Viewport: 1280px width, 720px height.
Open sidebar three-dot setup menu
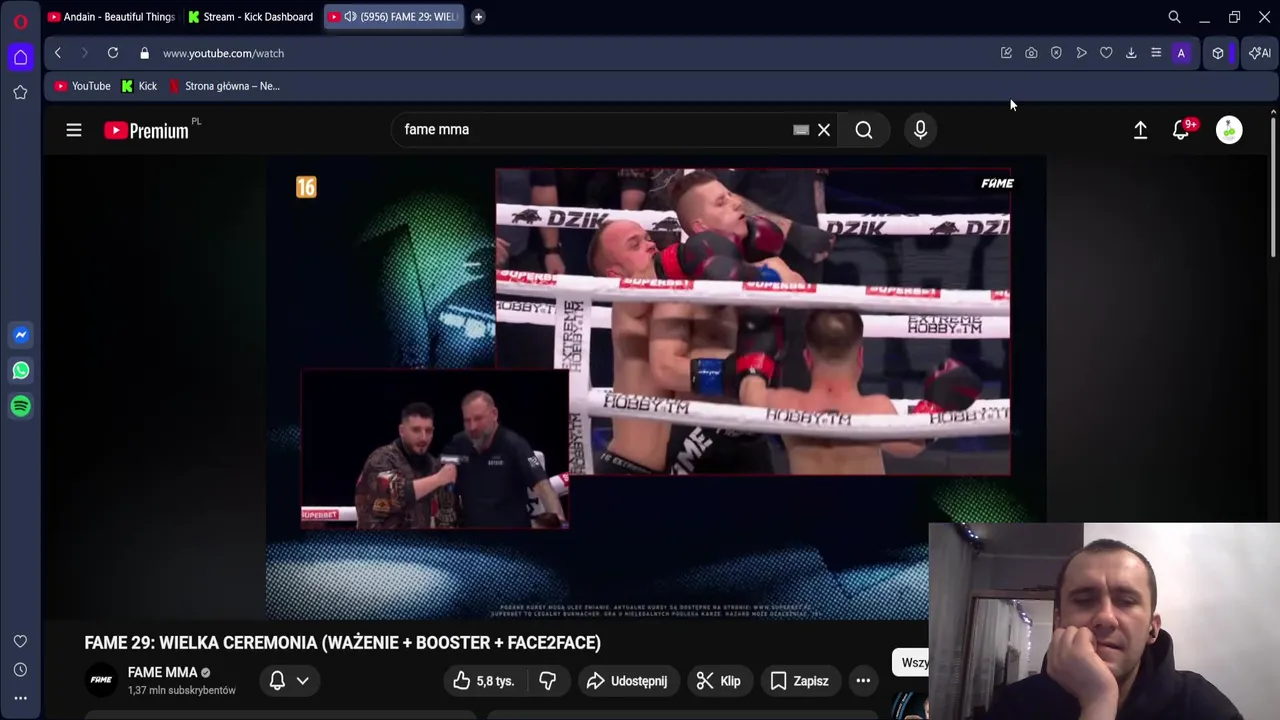click(20, 698)
